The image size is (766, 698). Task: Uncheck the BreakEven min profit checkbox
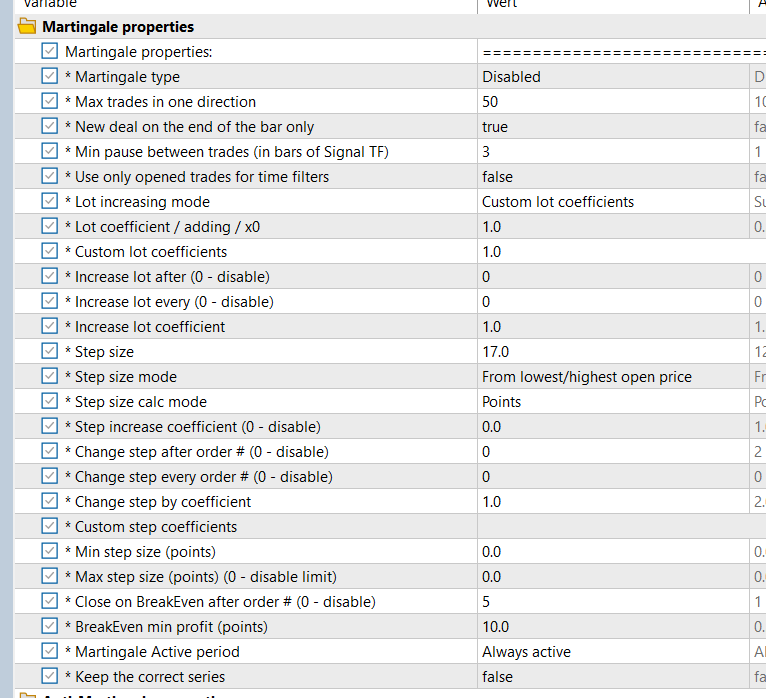50,626
